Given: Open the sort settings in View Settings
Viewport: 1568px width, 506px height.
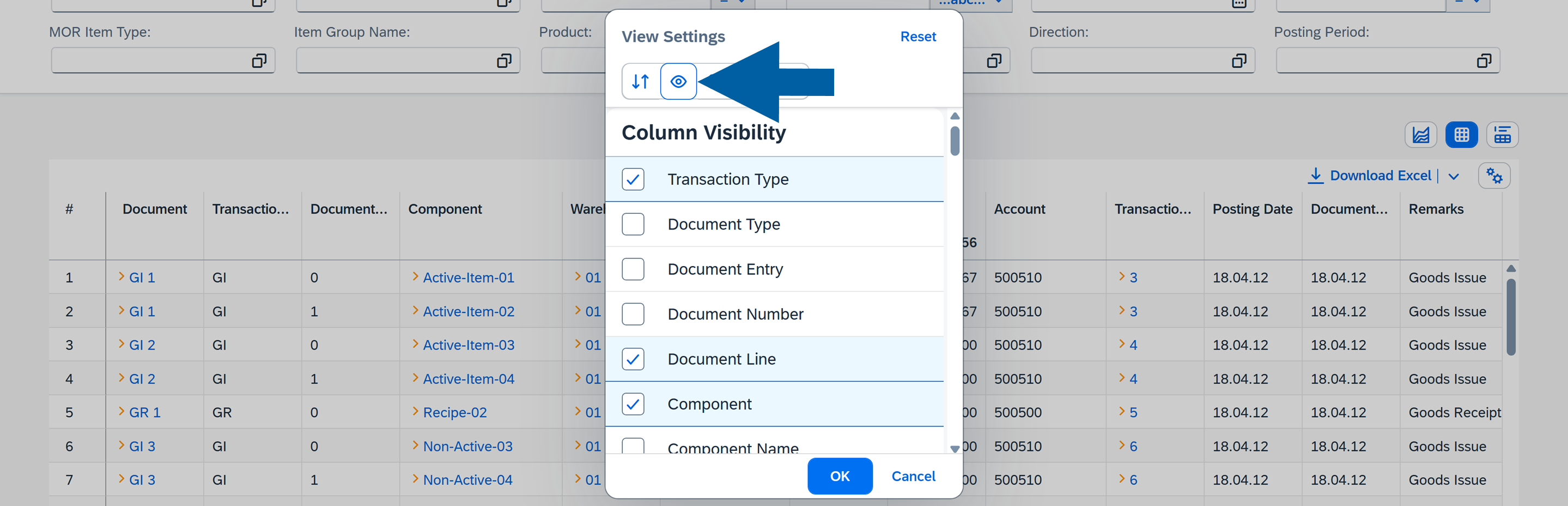Looking at the screenshot, I should coord(639,81).
